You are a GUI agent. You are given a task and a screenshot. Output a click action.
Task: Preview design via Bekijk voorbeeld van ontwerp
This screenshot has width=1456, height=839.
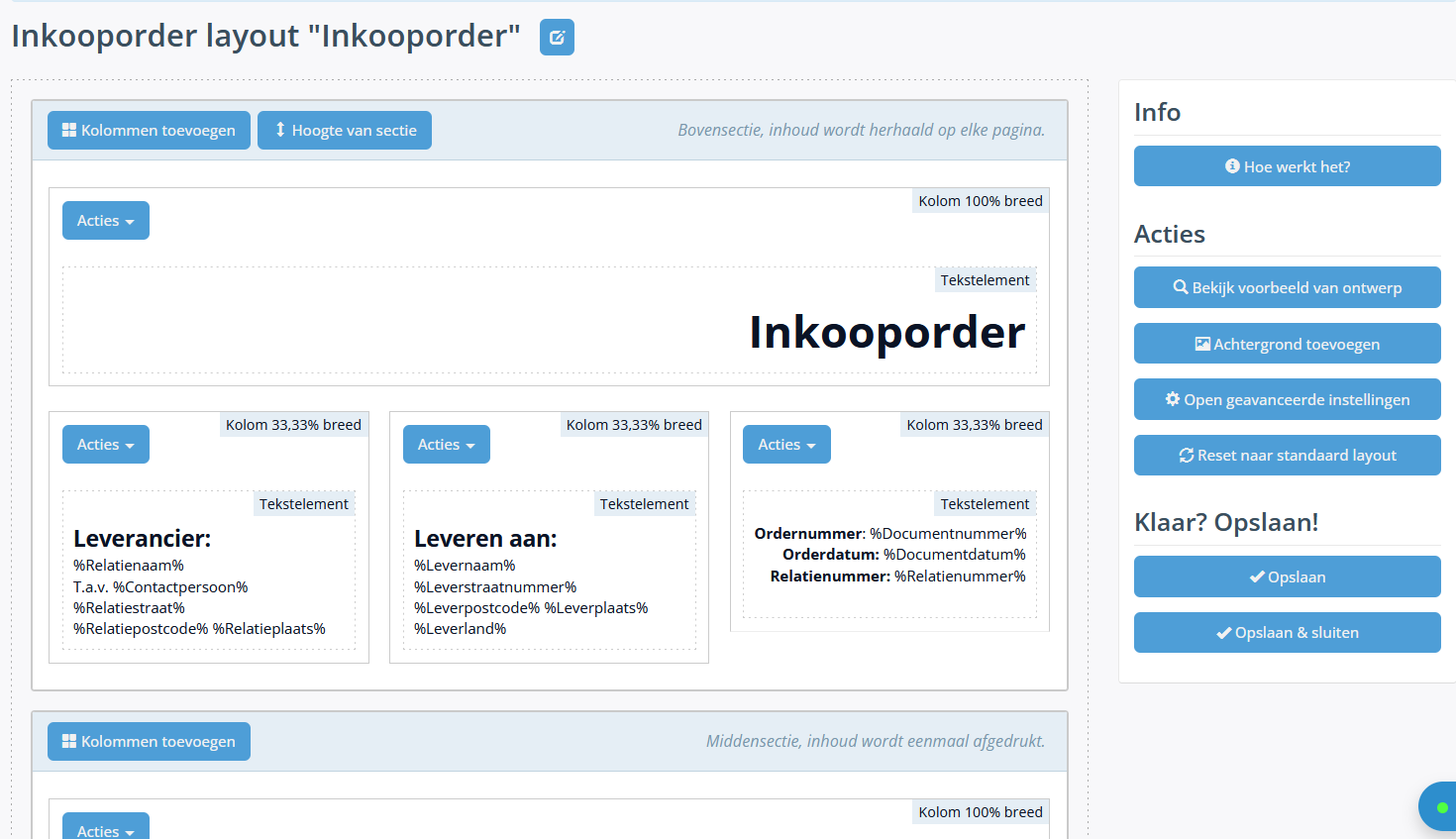(1287, 287)
